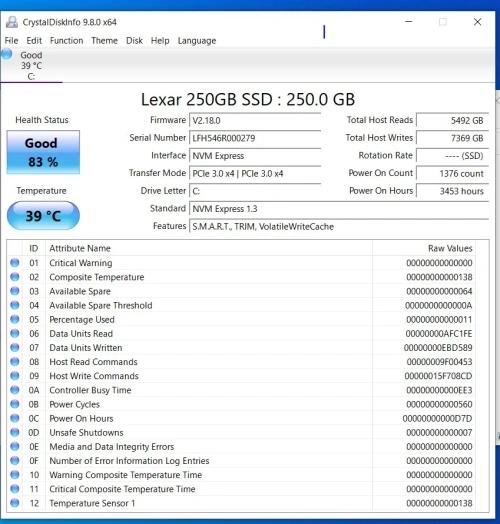
Task: Click the Power On Count 1376 count value
Action: click(x=453, y=173)
